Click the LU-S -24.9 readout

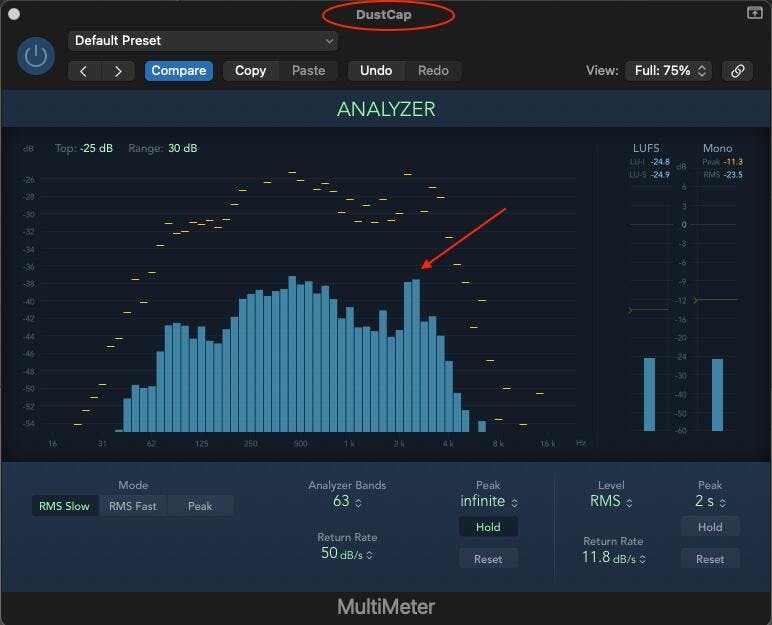tap(649, 174)
